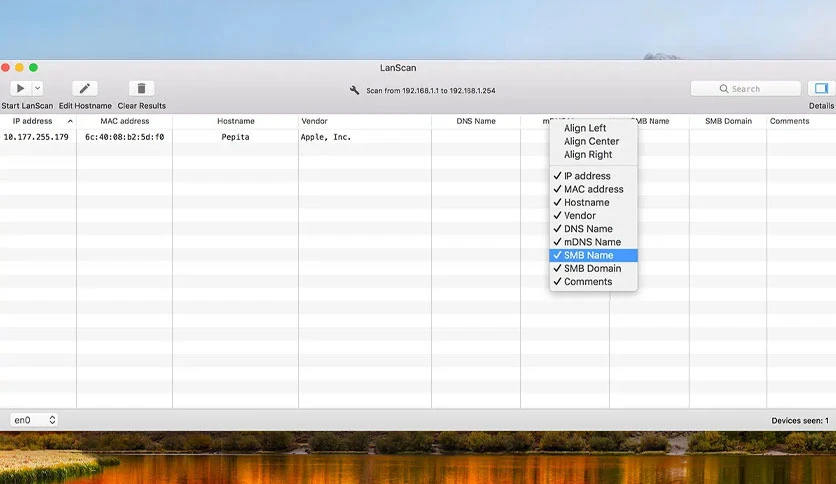The width and height of the screenshot is (836, 484).
Task: Sort by IP address column header
Action: 33,121
